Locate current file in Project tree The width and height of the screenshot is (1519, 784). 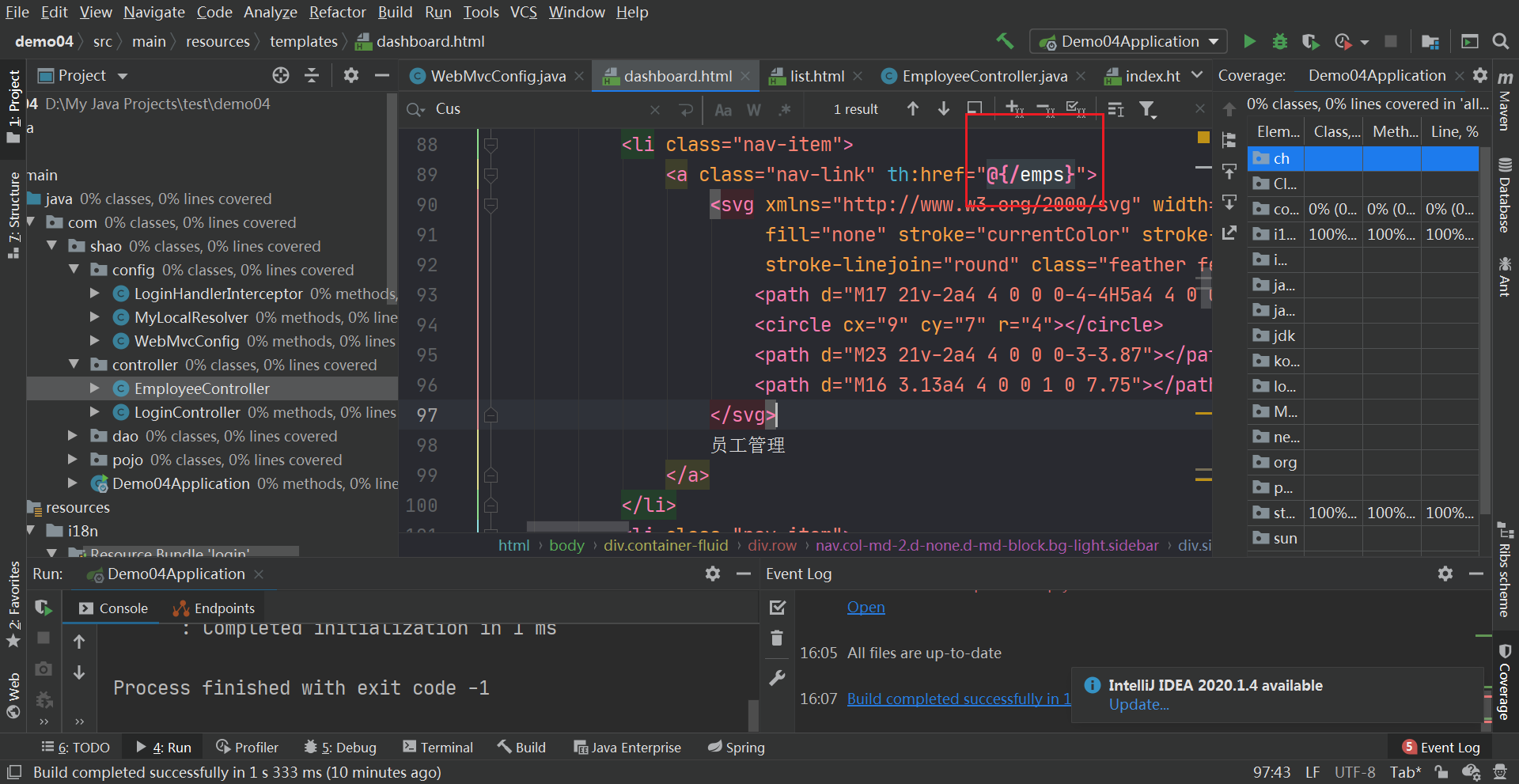tap(281, 75)
